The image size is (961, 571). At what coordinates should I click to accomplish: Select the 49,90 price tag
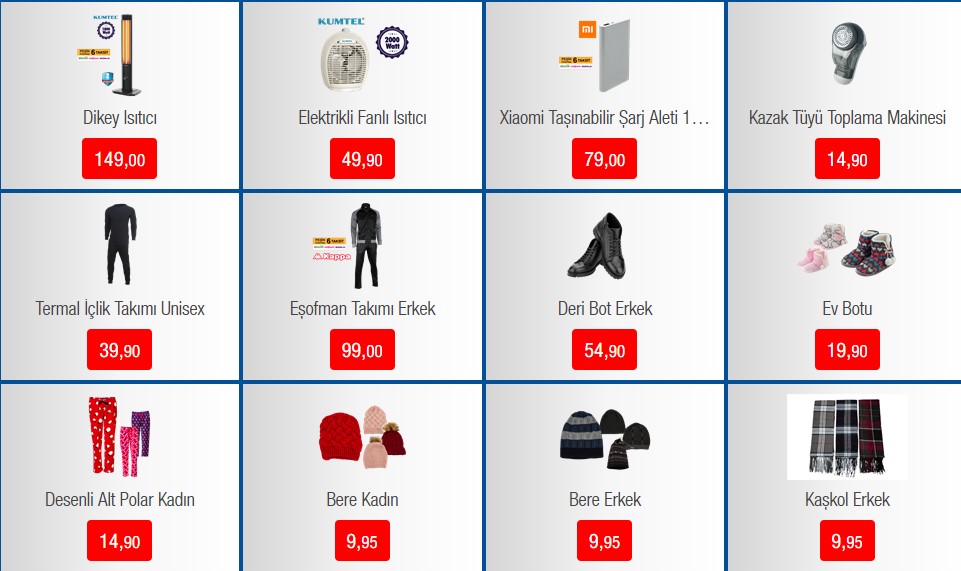pyautogui.click(x=362, y=159)
